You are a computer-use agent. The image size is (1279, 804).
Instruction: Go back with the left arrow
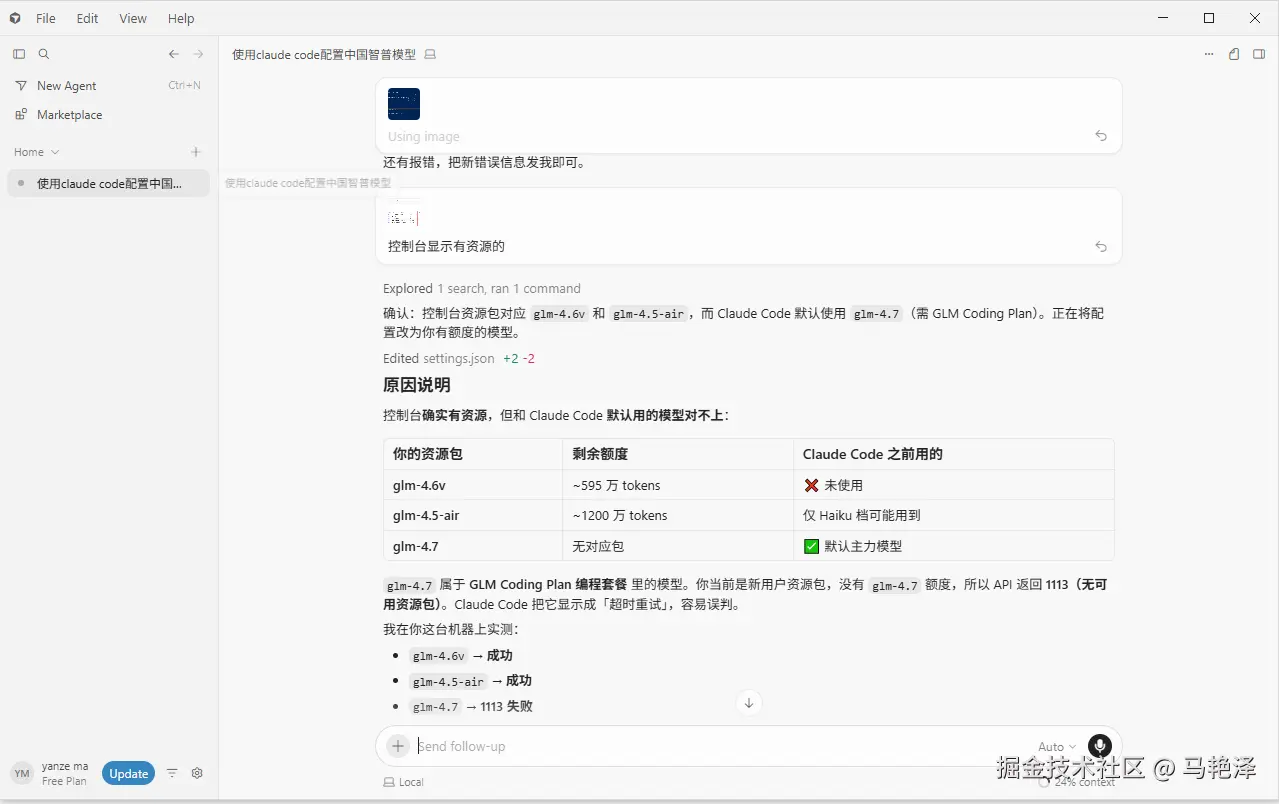tap(174, 54)
